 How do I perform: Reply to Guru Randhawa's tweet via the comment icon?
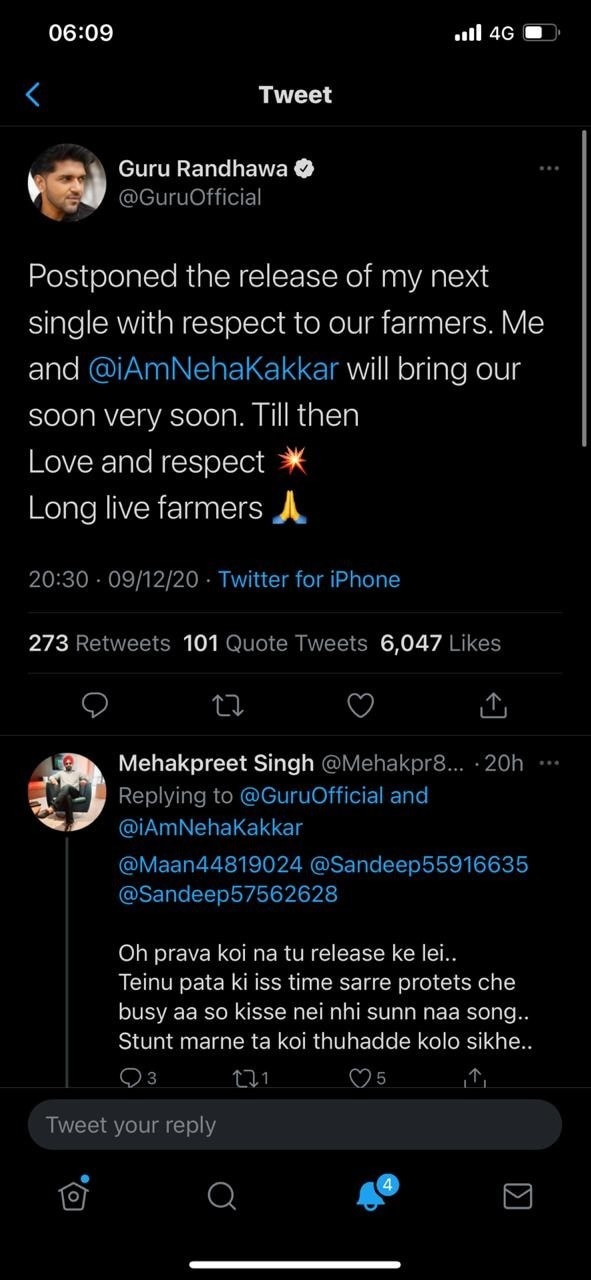[x=94, y=706]
